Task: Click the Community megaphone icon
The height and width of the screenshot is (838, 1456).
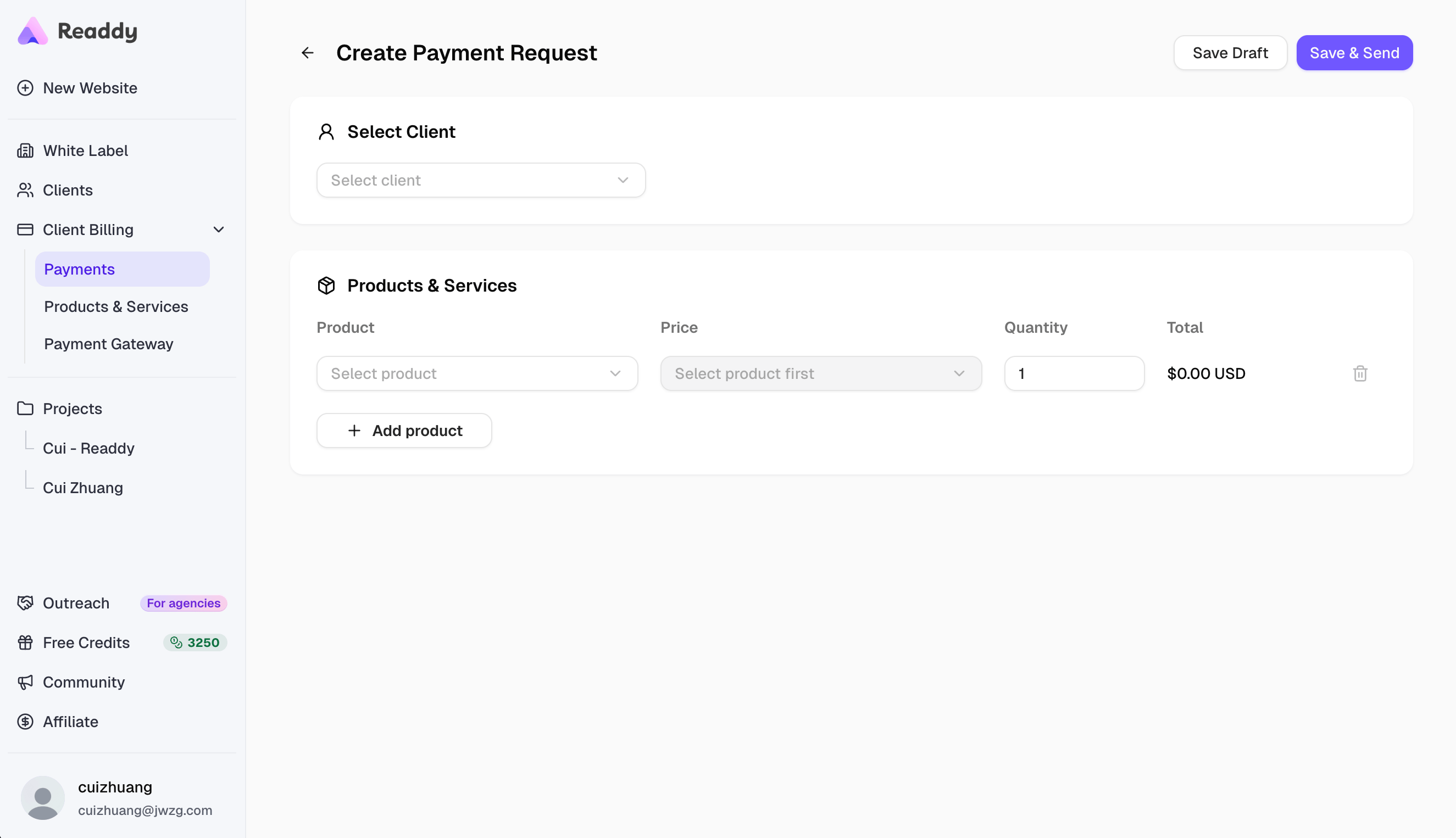Action: click(25, 682)
